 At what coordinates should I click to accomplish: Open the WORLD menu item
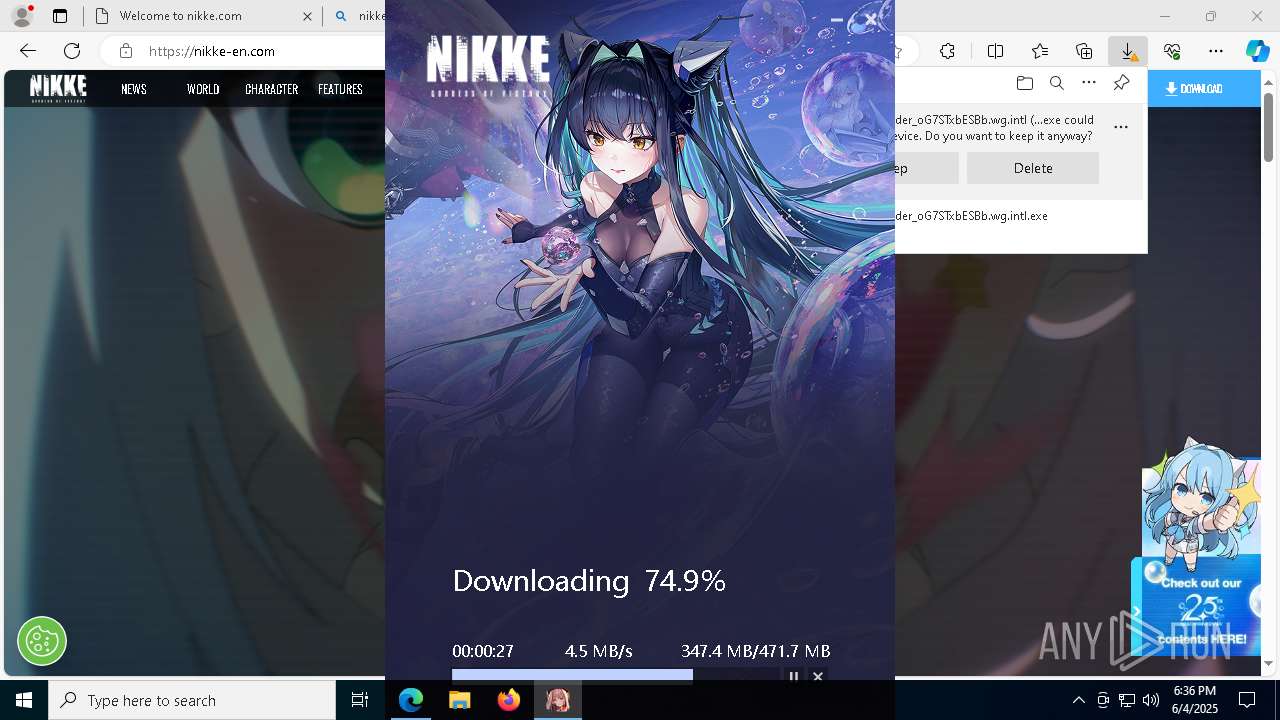203,89
